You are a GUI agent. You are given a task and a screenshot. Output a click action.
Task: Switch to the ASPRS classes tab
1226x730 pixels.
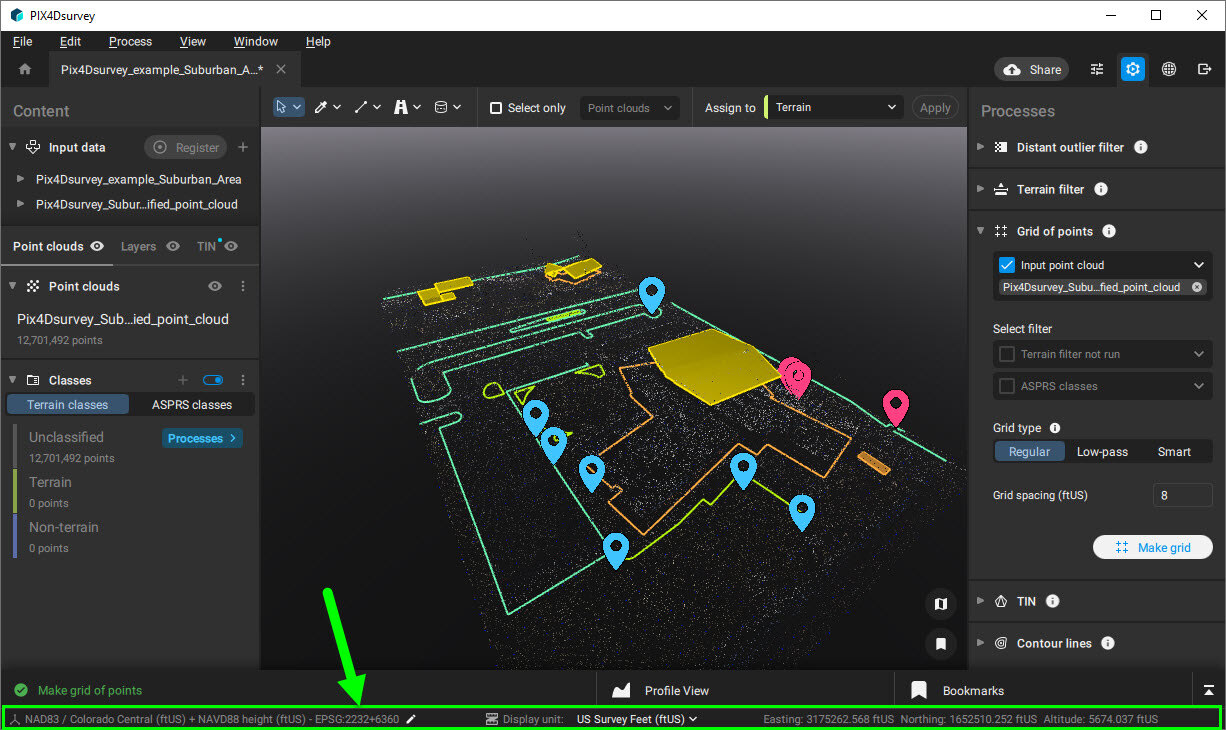(x=191, y=404)
